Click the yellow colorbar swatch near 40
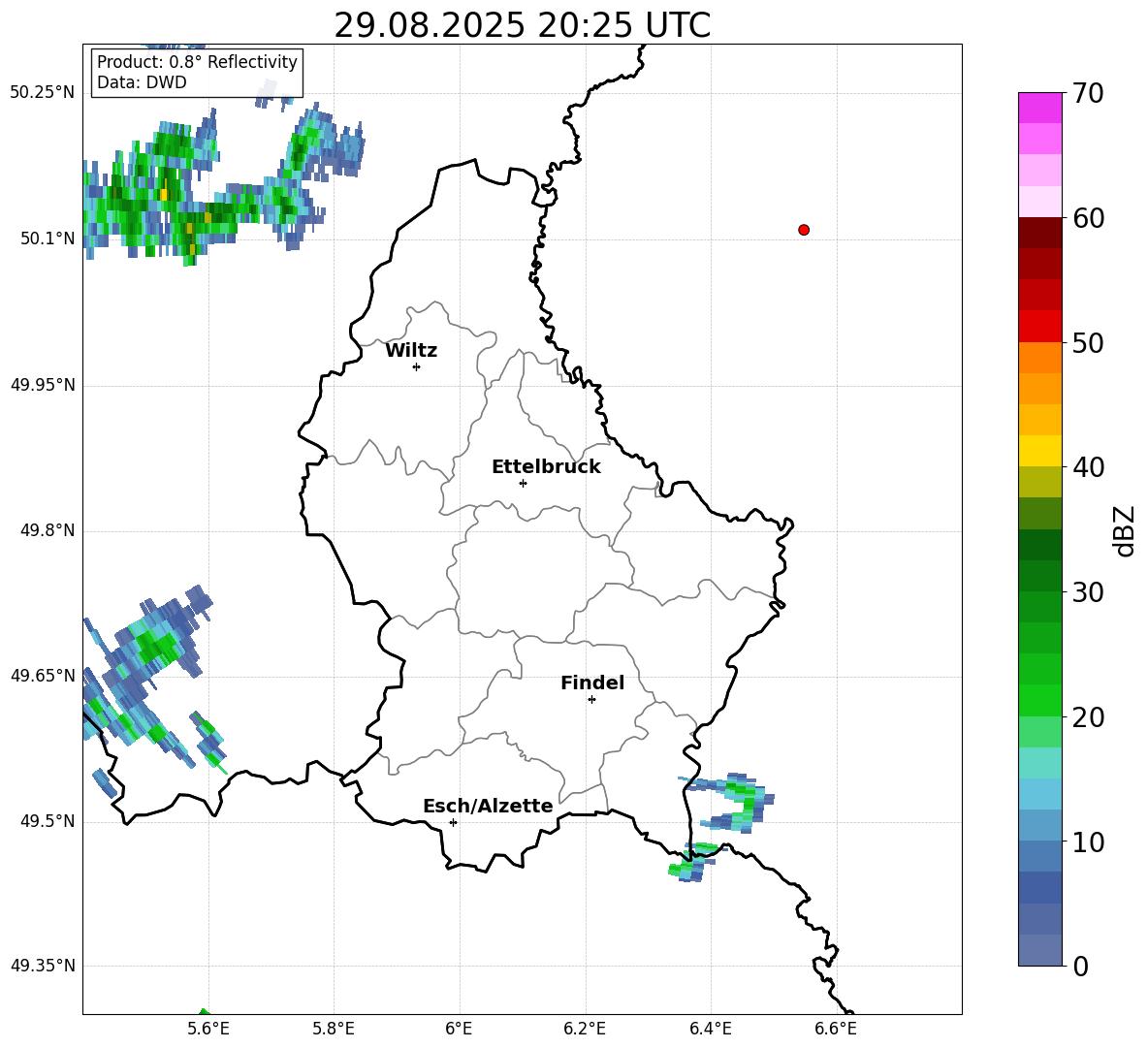 point(1040,451)
